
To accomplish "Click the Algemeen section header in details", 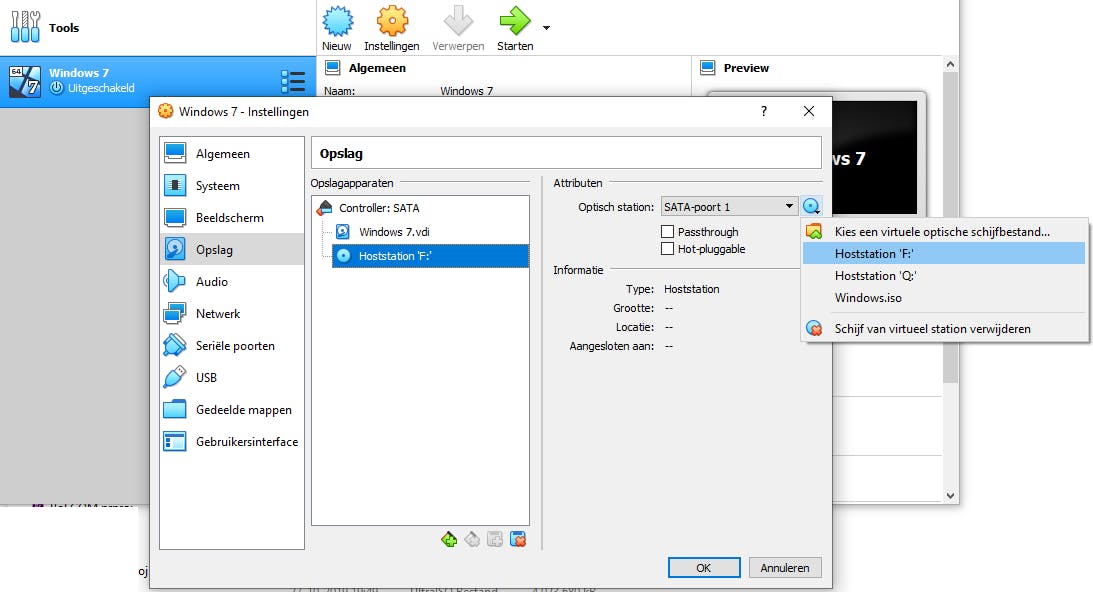I will click(x=376, y=68).
